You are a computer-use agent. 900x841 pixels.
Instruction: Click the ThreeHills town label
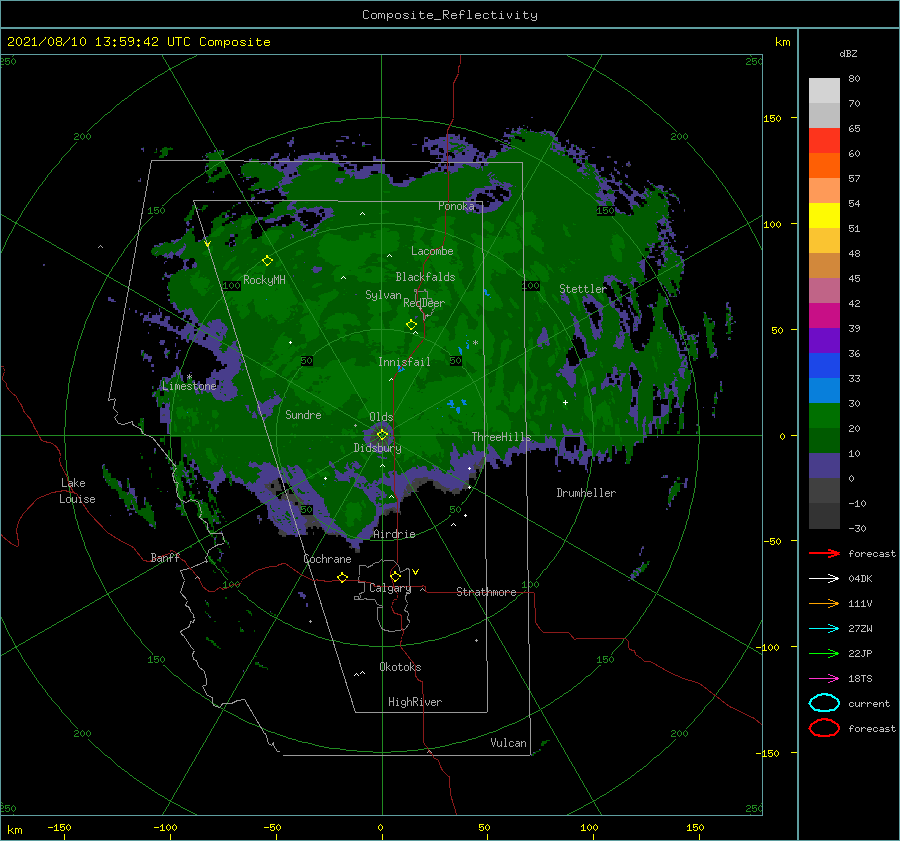click(x=501, y=437)
